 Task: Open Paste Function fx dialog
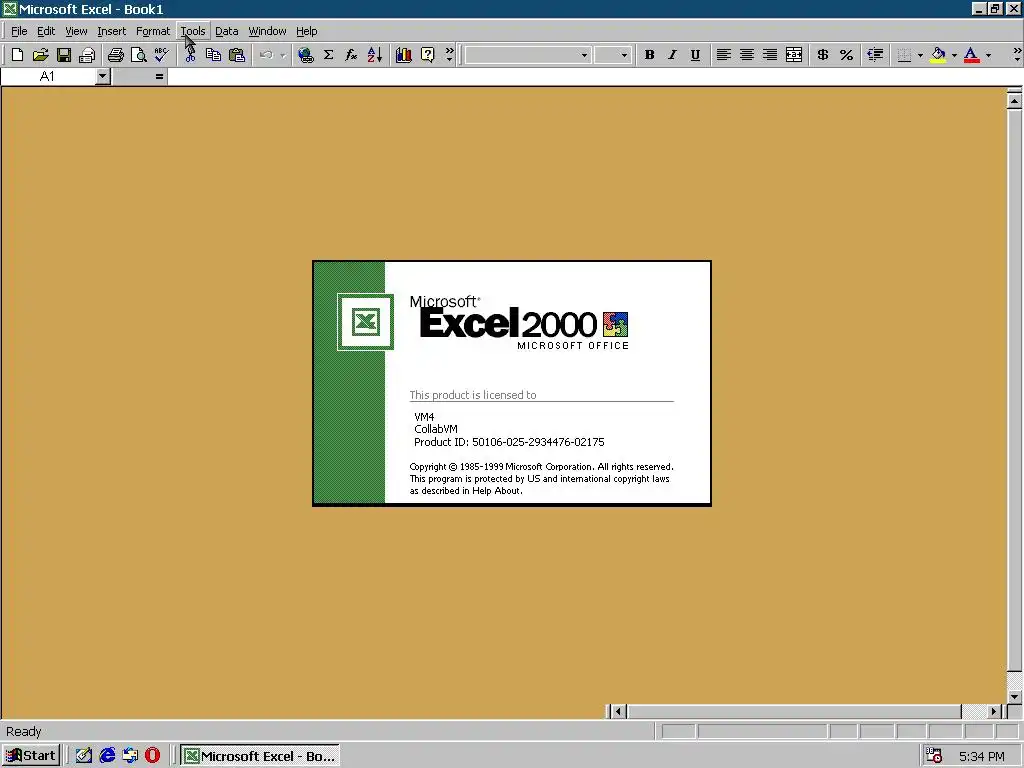(x=351, y=56)
